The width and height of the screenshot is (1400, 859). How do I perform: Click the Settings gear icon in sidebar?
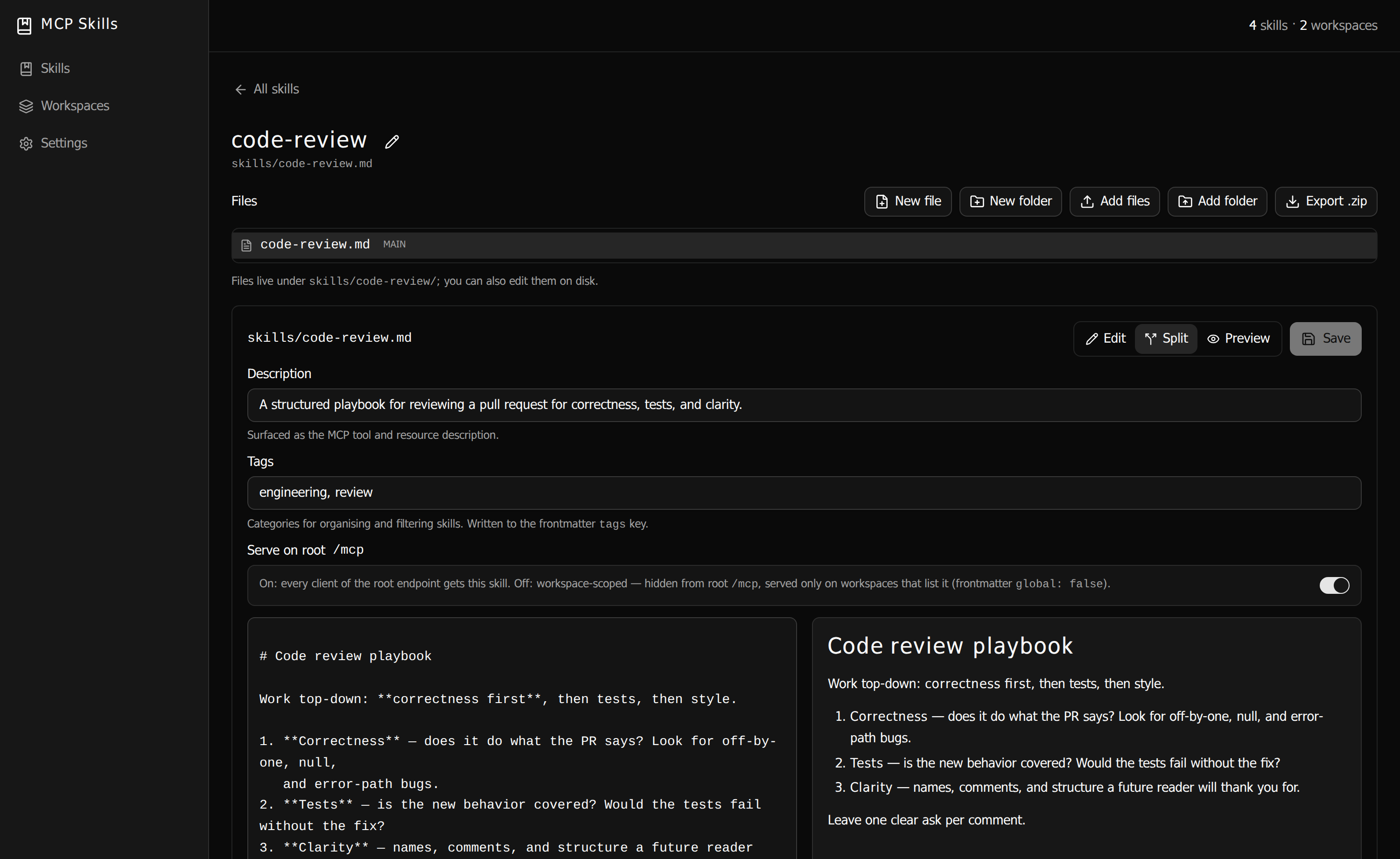click(26, 144)
